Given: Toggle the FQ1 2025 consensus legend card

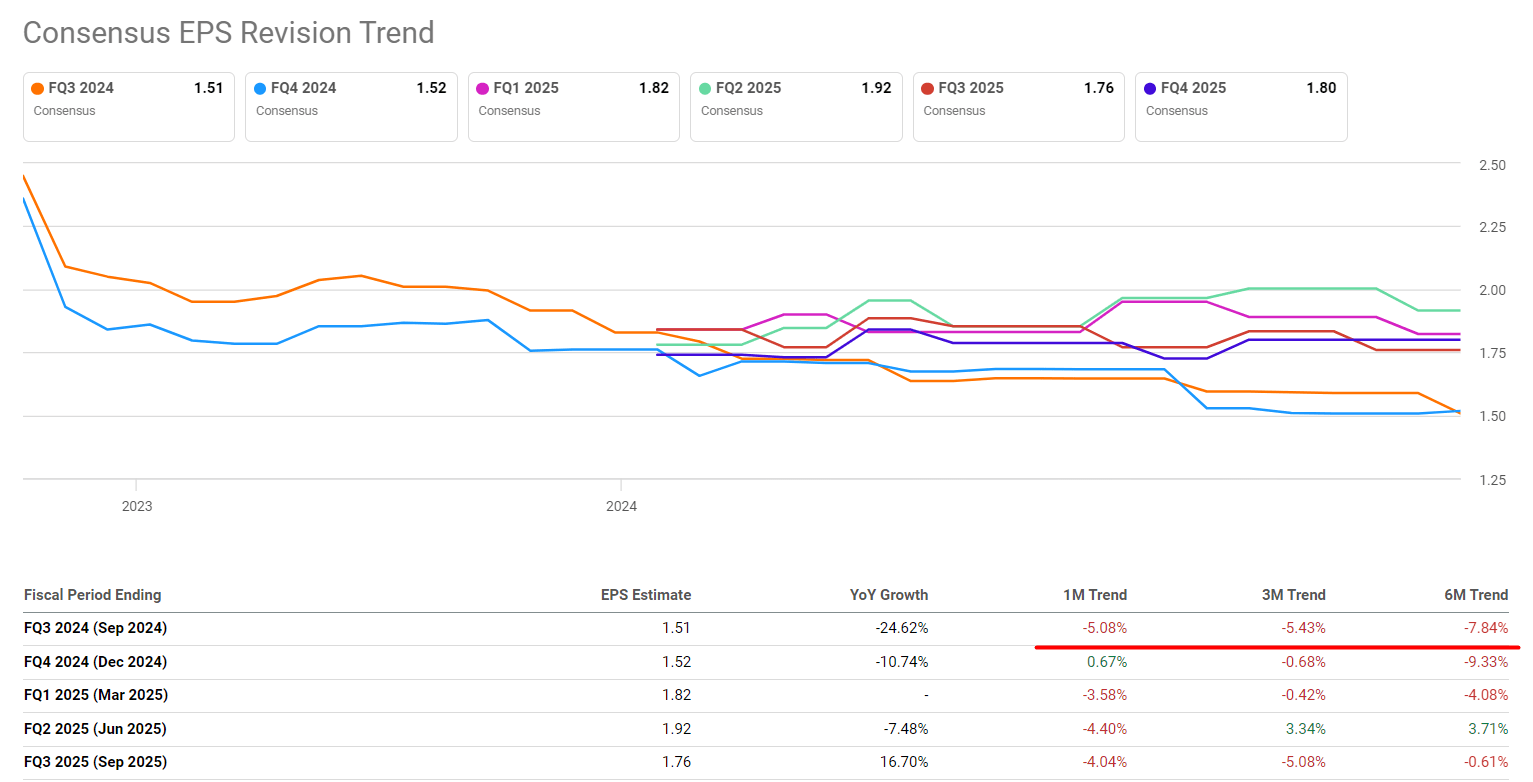Looking at the screenshot, I should [x=574, y=107].
